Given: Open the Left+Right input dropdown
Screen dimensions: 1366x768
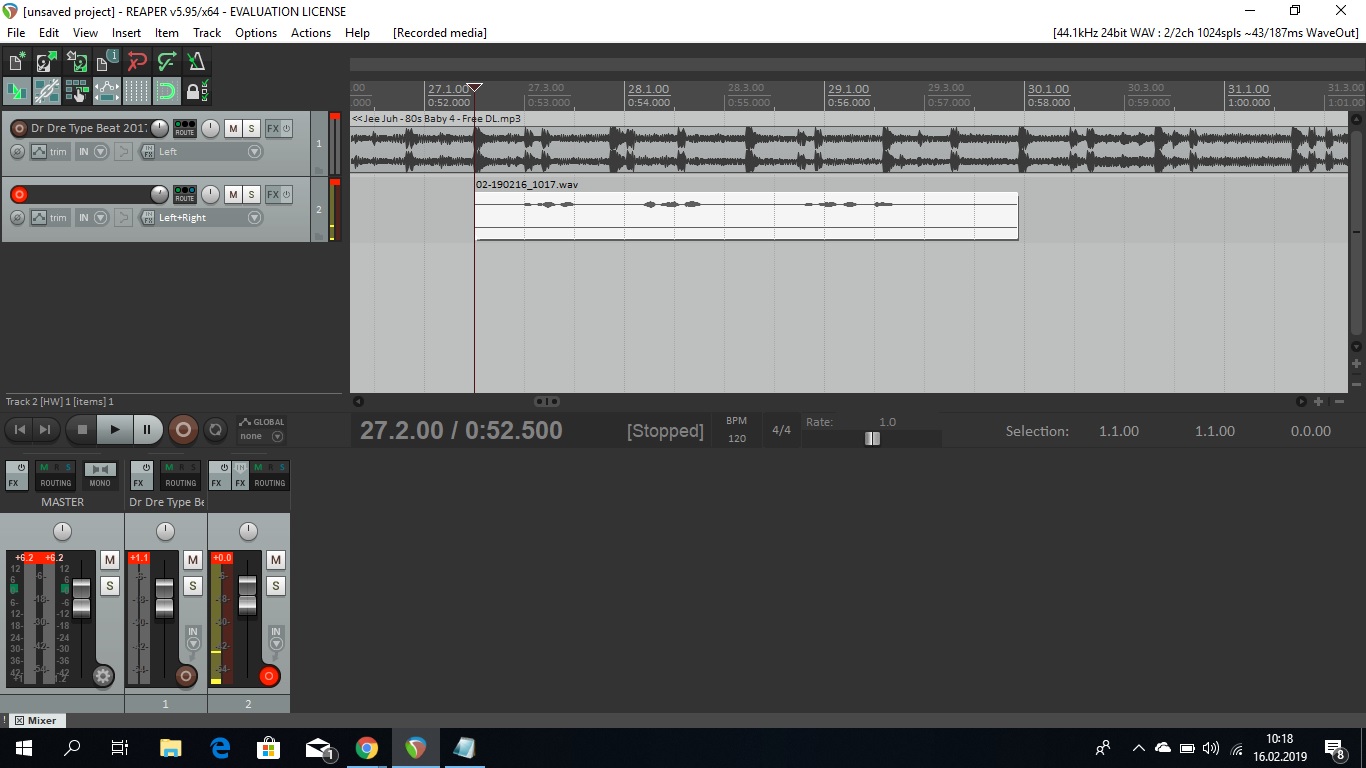Looking at the screenshot, I should [254, 217].
